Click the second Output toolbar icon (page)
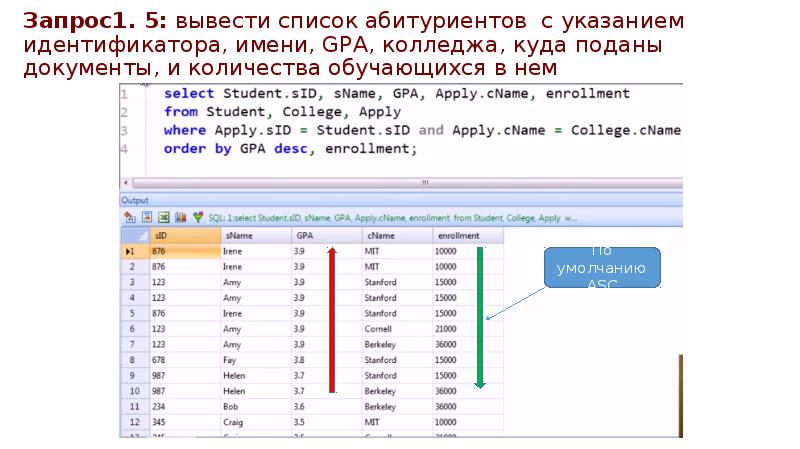800x449 pixels. click(x=147, y=217)
